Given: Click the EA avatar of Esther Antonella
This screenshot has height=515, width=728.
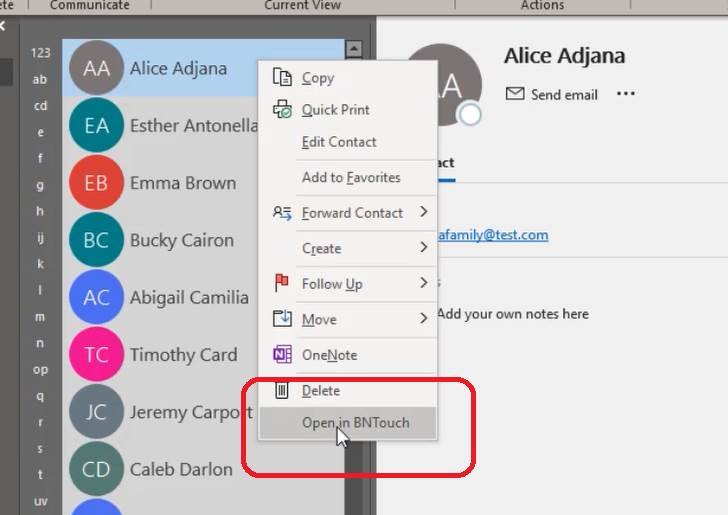Looking at the screenshot, I should point(96,125).
